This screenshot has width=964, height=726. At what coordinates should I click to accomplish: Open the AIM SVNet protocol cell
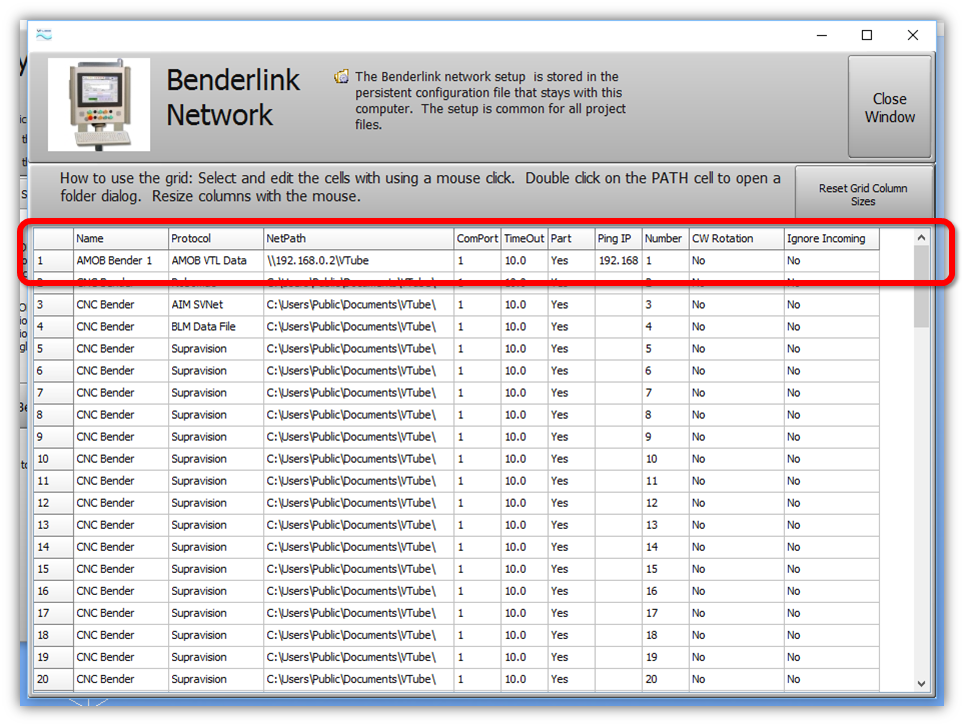pyautogui.click(x=214, y=305)
